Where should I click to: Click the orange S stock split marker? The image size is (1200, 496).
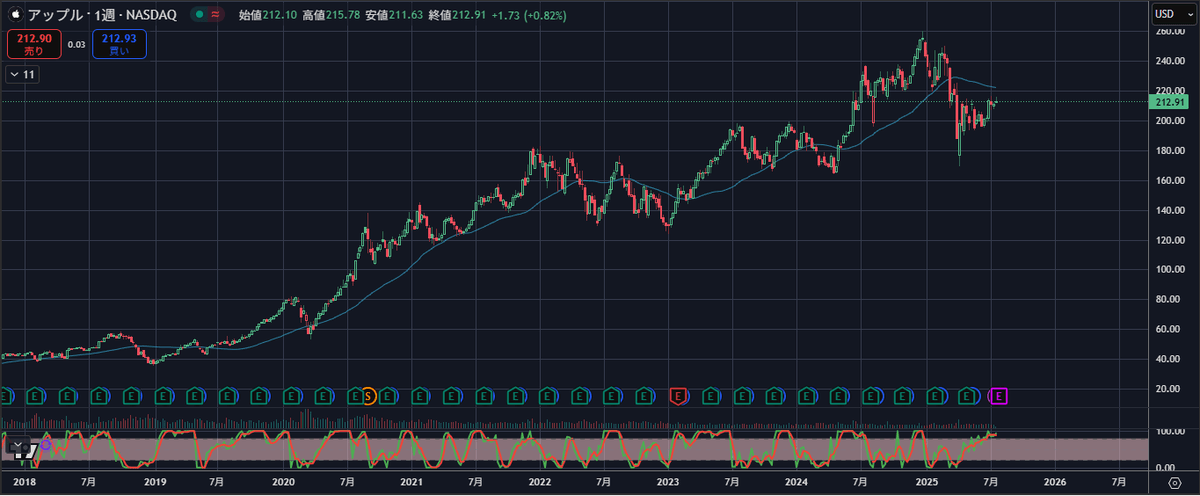pyautogui.click(x=368, y=396)
